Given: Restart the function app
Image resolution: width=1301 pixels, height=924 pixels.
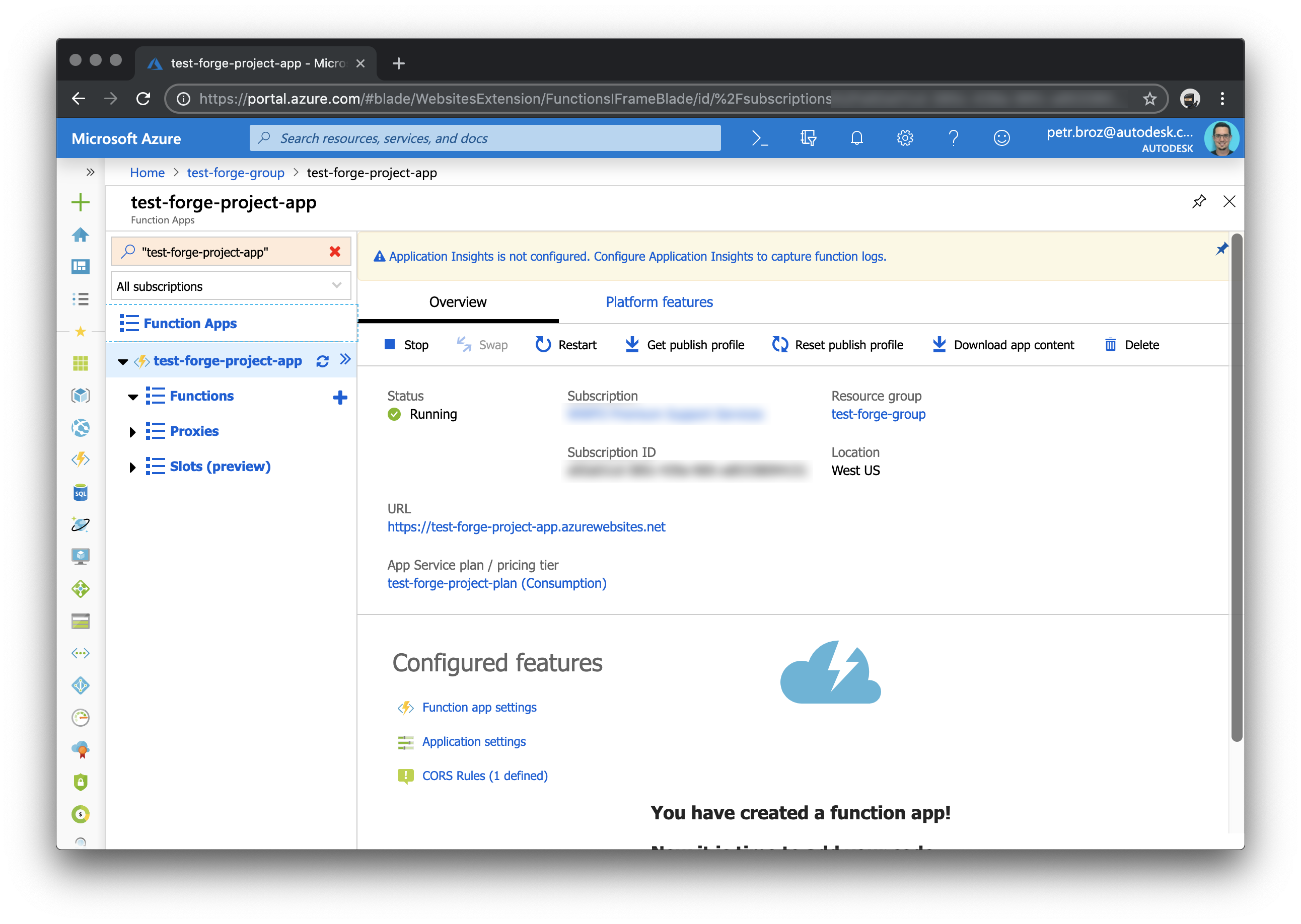Looking at the screenshot, I should [566, 345].
